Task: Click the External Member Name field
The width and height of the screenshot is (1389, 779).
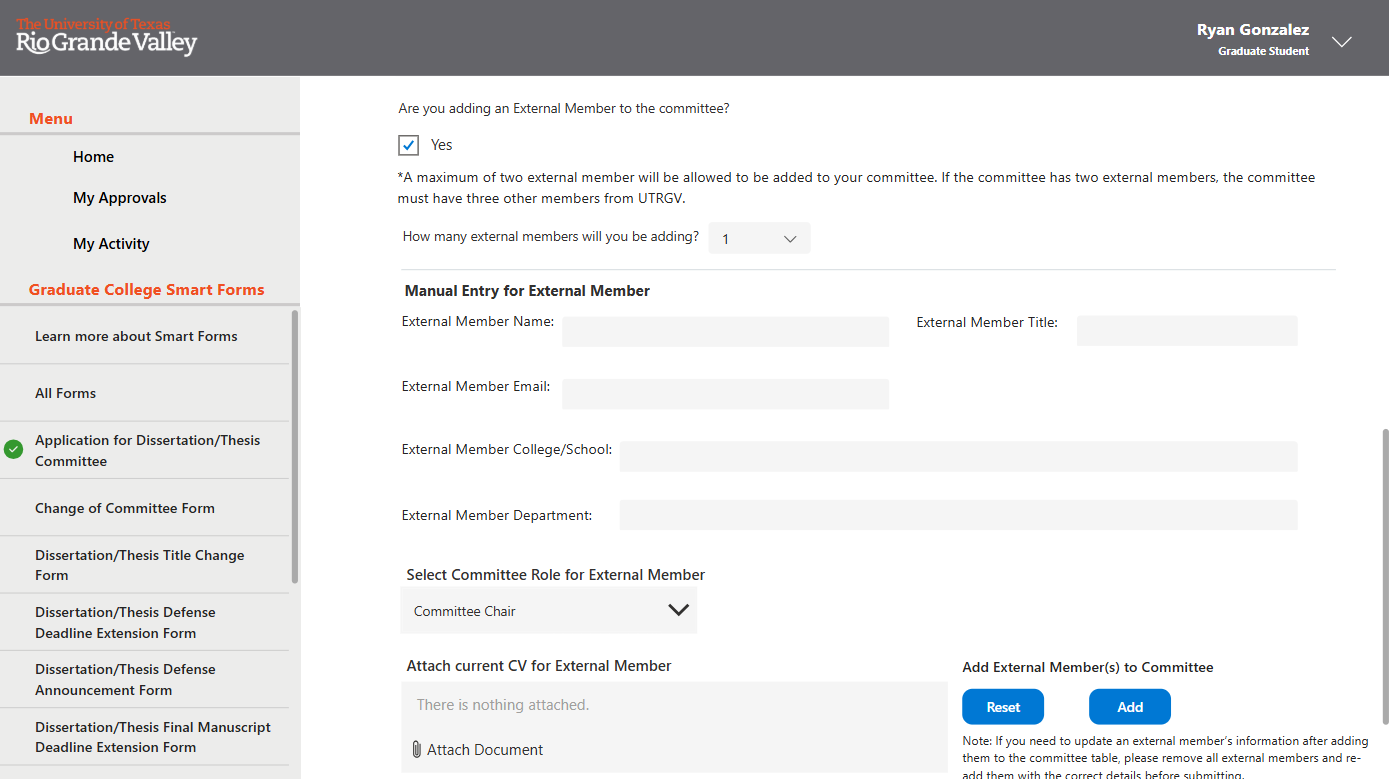Action: [725, 332]
